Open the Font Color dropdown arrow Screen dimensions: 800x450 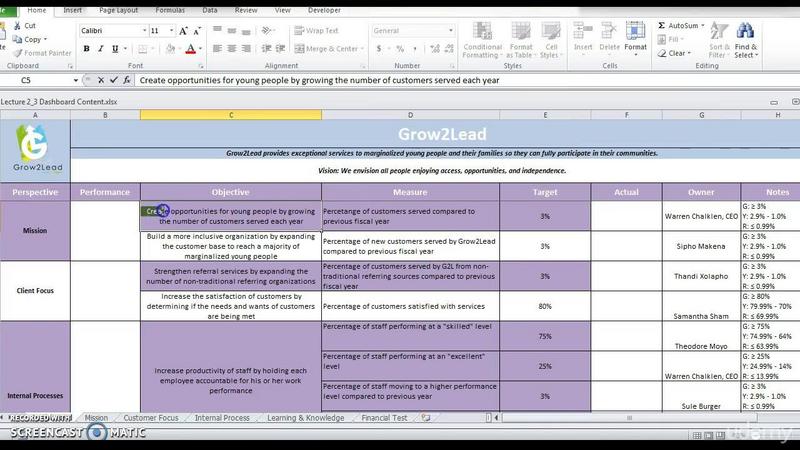coord(200,49)
